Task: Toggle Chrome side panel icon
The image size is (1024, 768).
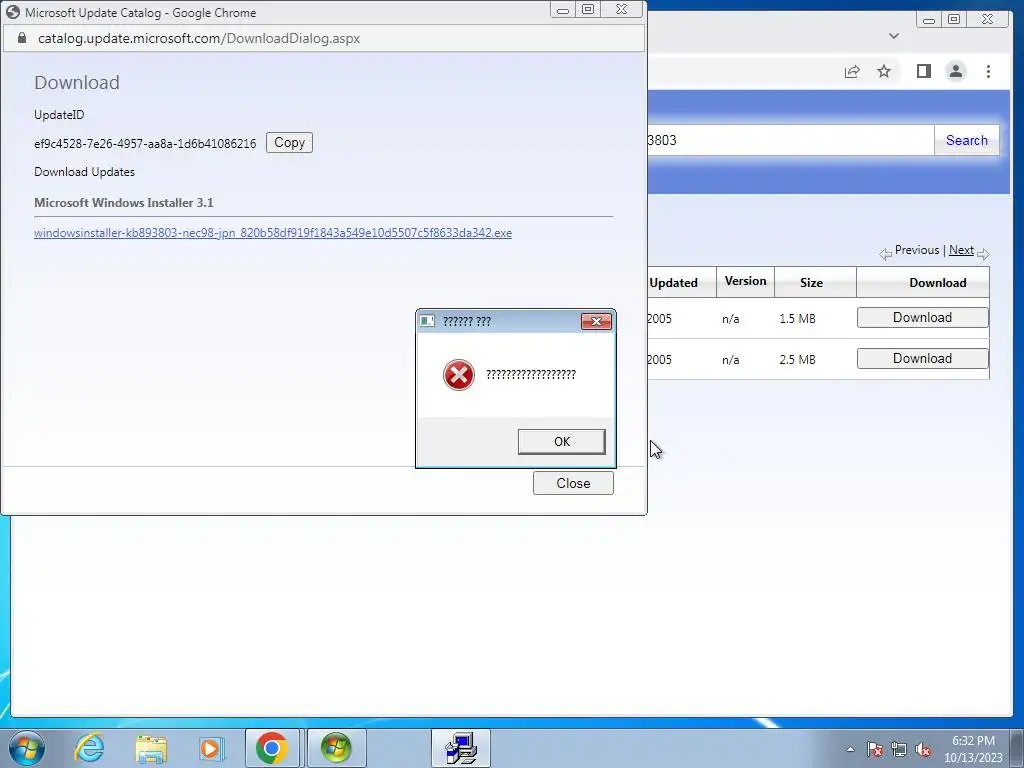Action: click(923, 71)
